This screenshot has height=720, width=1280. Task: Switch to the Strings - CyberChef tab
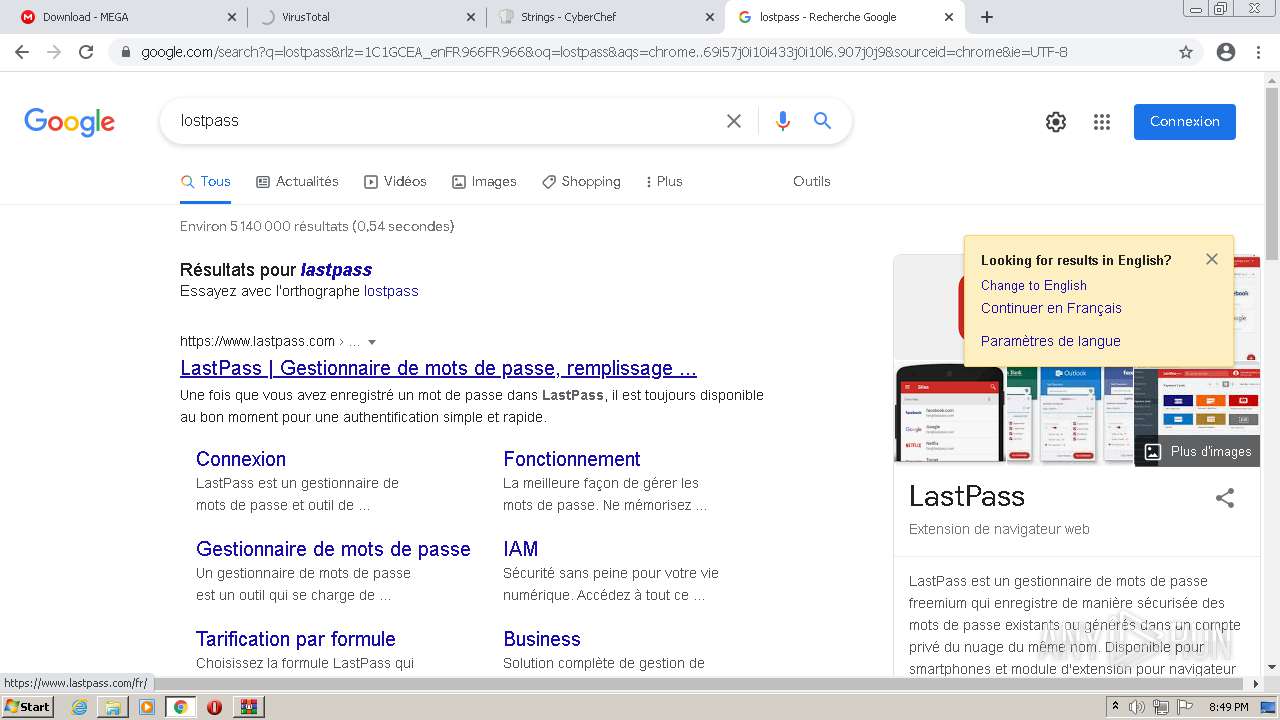coord(606,17)
